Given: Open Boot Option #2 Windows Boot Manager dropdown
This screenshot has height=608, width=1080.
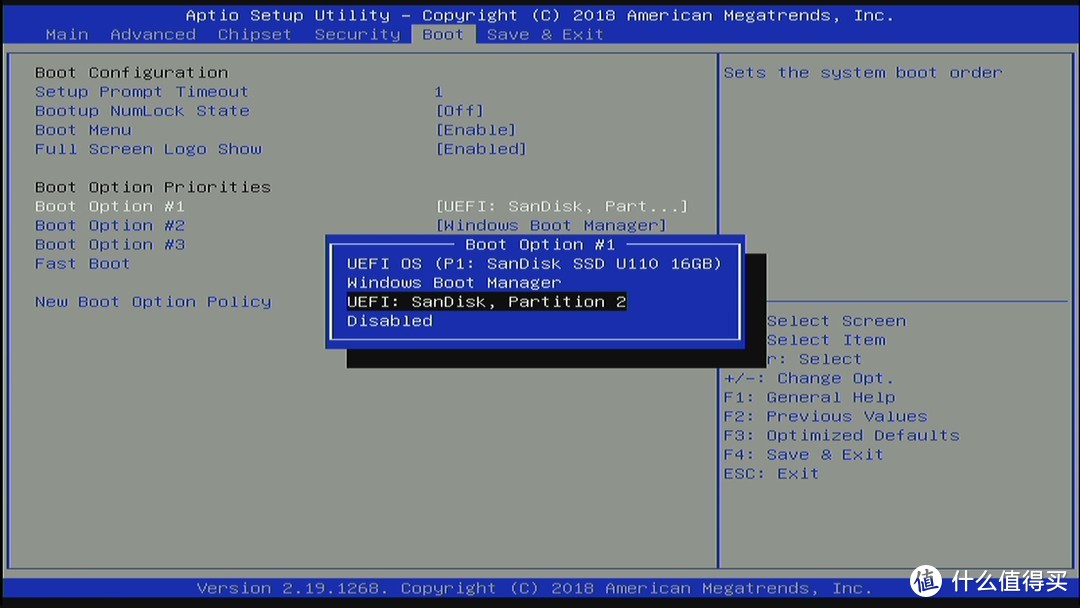Looking at the screenshot, I should coord(551,226).
